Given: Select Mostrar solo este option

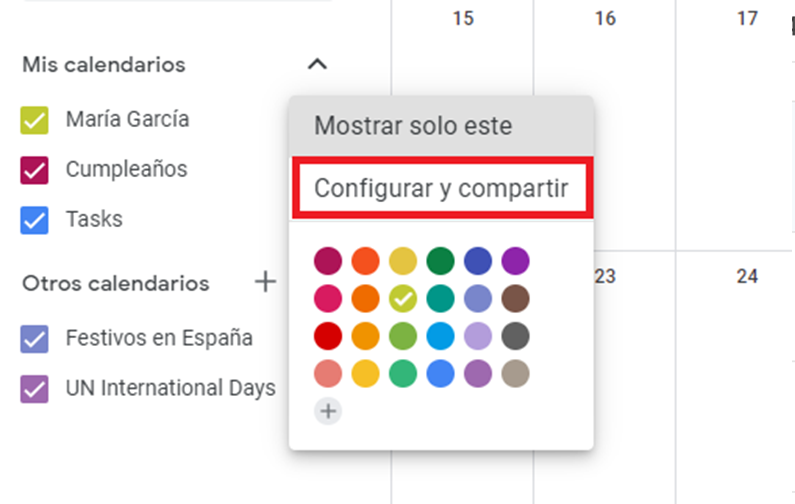Looking at the screenshot, I should point(413,127).
